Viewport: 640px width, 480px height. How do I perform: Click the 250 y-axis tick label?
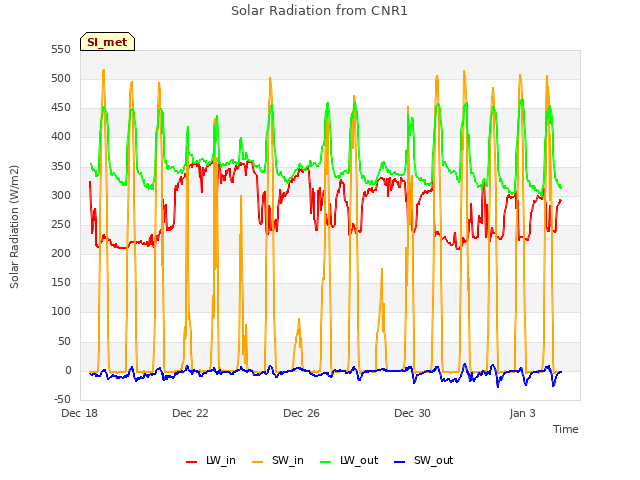point(61,224)
